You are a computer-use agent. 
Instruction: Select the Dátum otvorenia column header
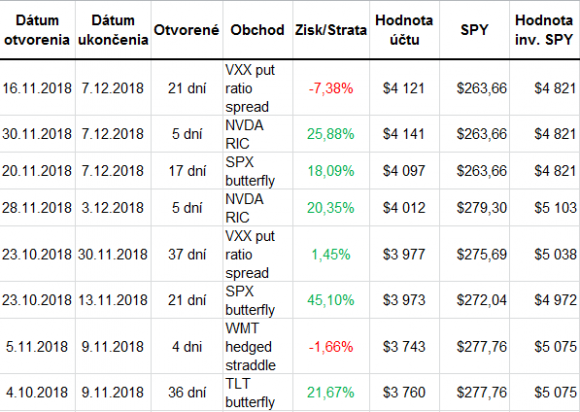point(37,30)
